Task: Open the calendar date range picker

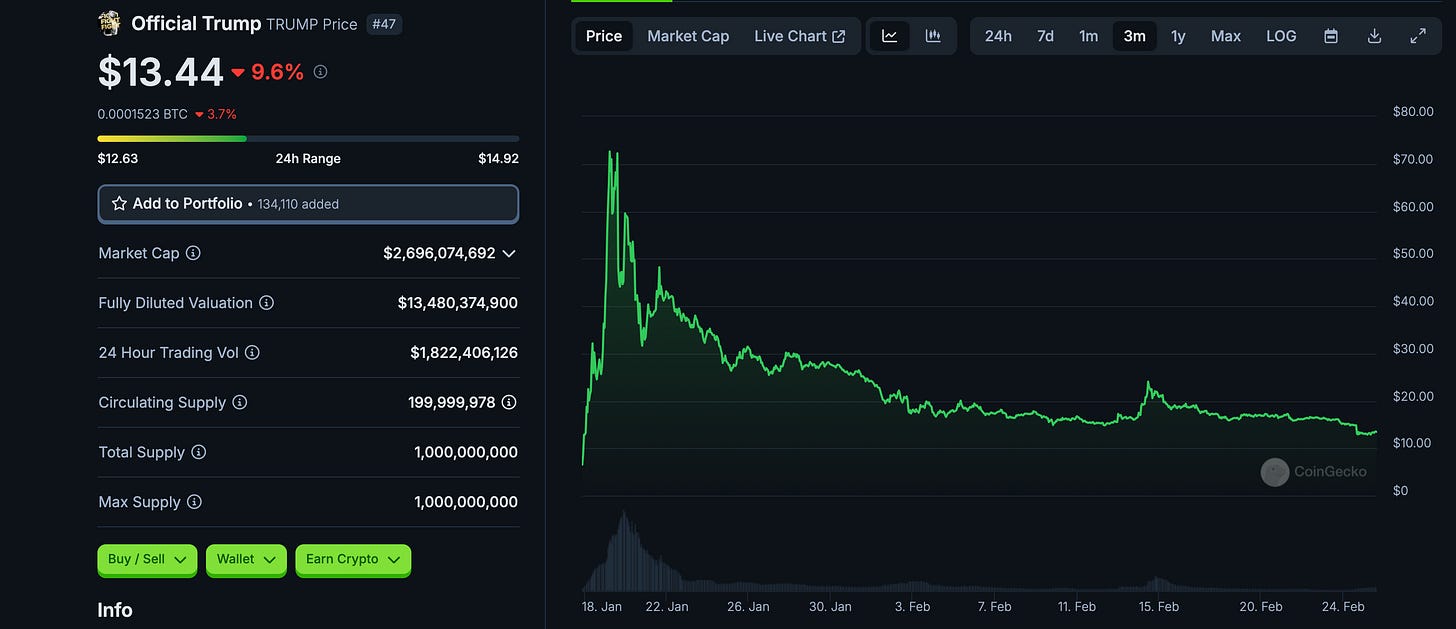Action: (x=1331, y=36)
